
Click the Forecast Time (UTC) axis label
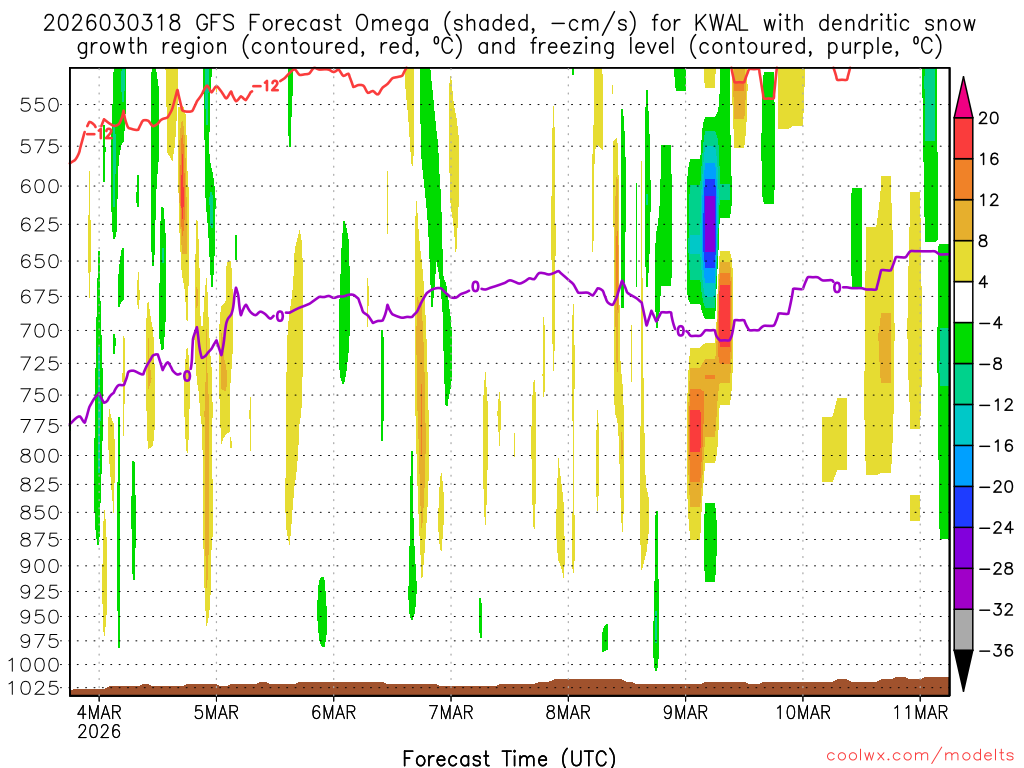pos(509,758)
